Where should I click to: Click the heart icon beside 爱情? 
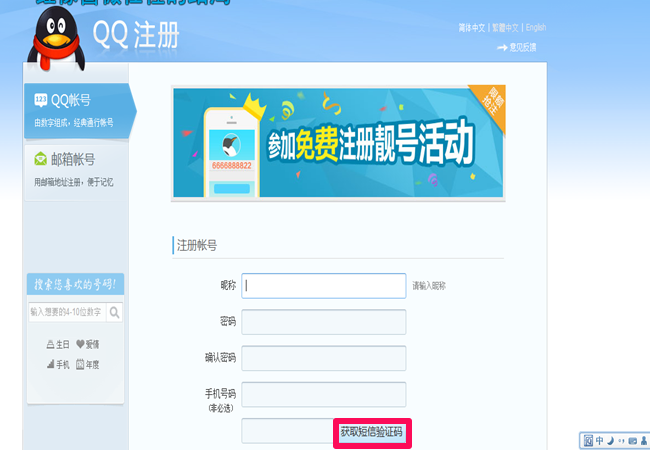[80, 344]
